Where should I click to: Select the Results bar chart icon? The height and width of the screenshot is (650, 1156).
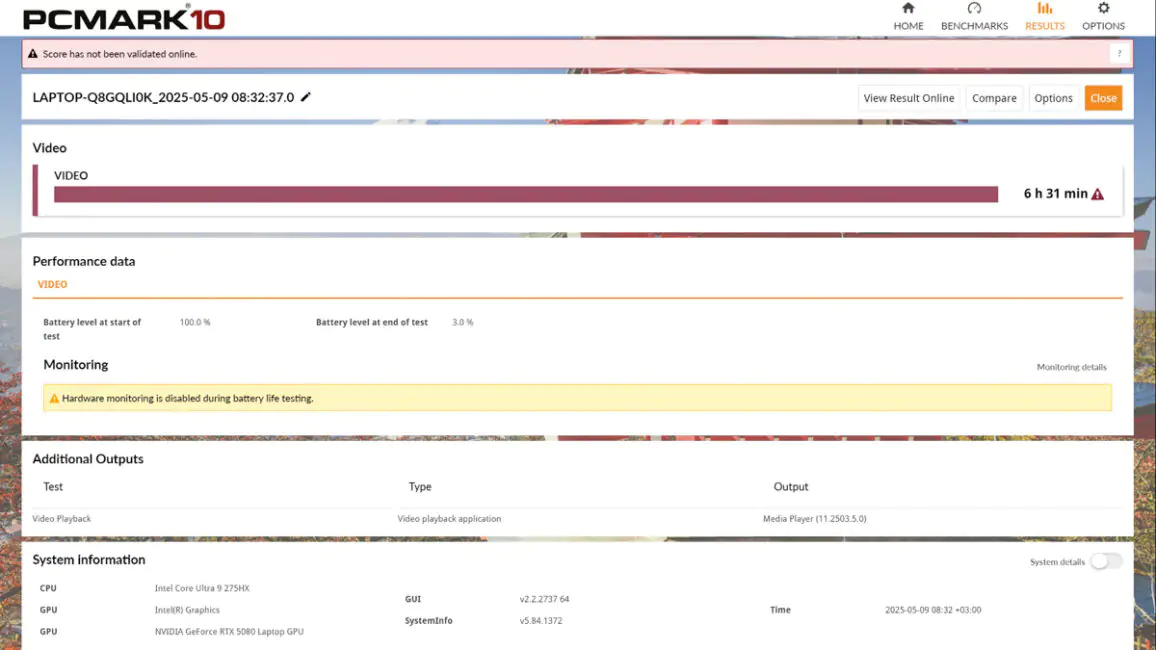click(1045, 8)
